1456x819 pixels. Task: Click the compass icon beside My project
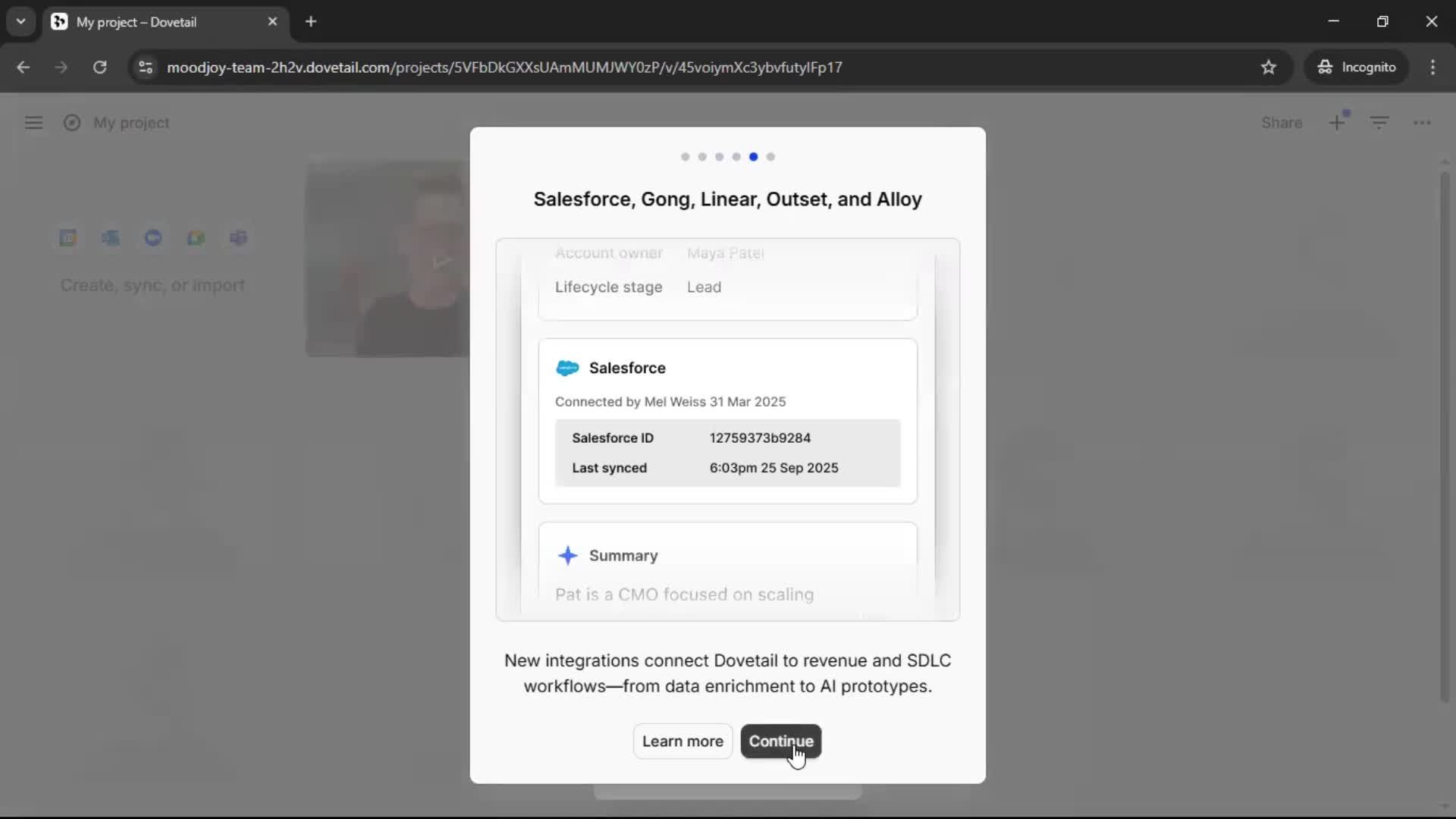[72, 123]
